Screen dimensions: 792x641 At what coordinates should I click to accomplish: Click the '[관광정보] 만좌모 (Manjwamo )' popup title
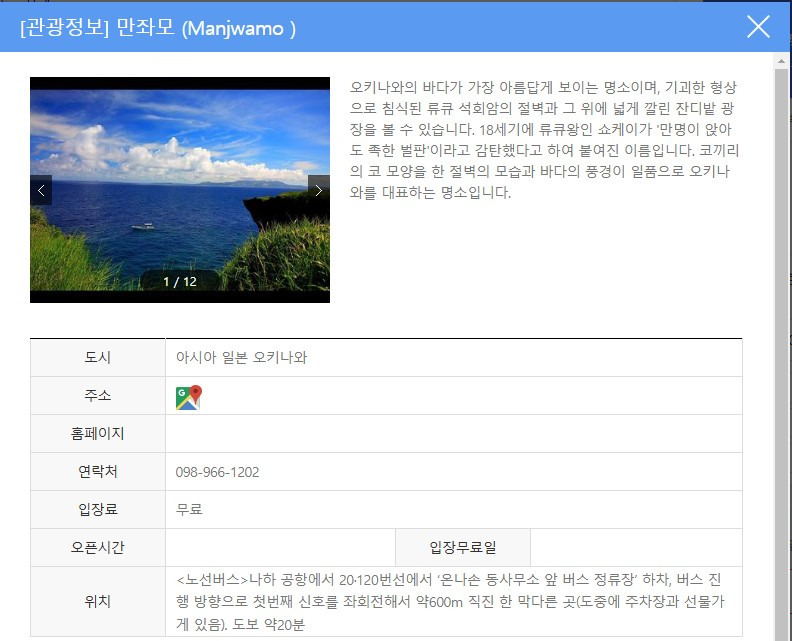coord(158,27)
